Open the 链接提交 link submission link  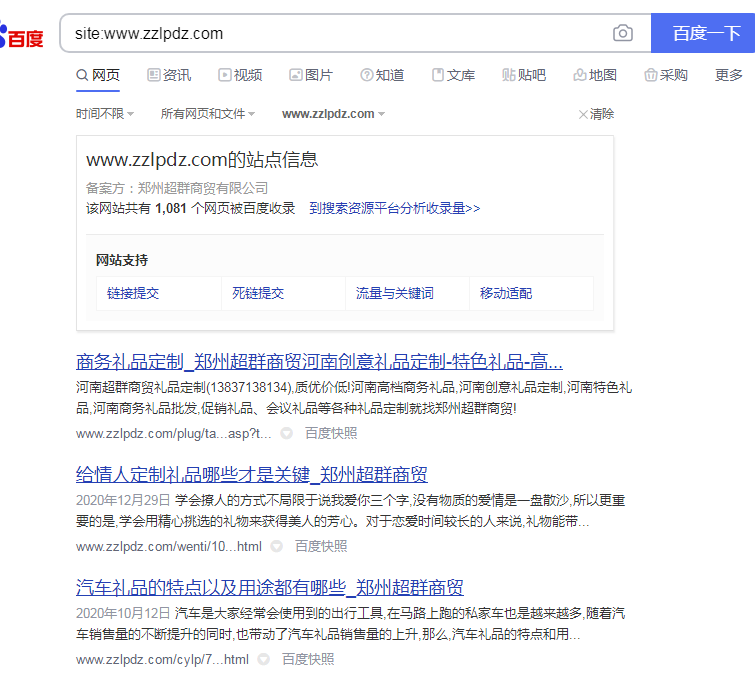[133, 293]
